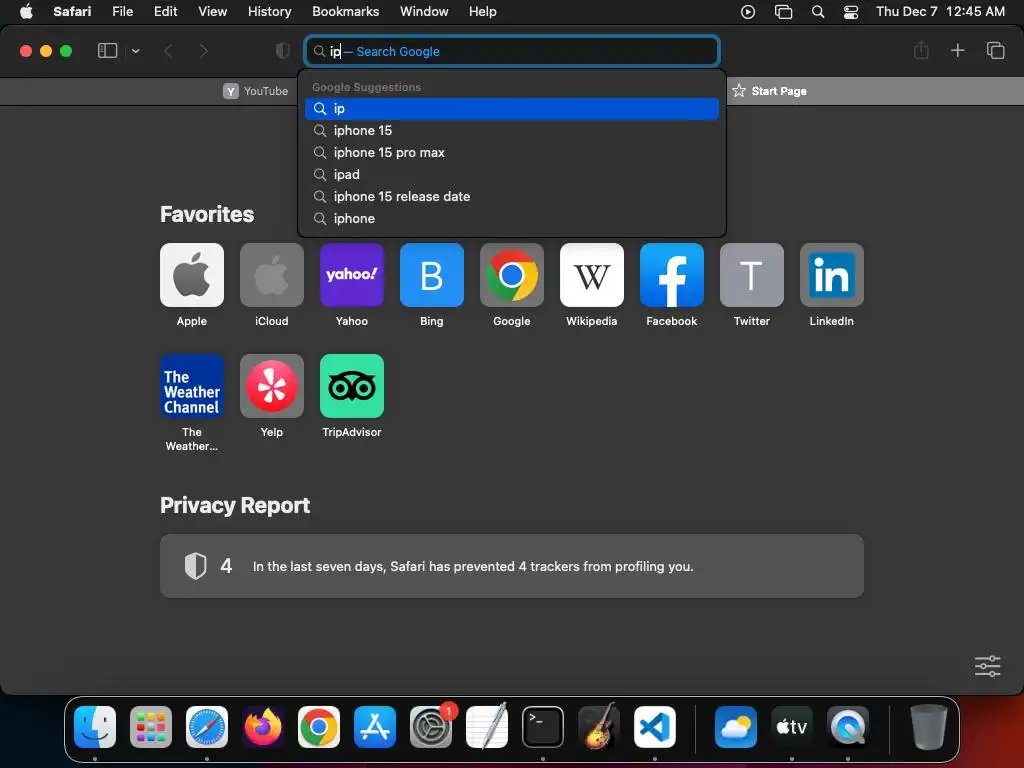Choose the 'iphone' search suggestion
The image size is (1024, 768).
512,218
